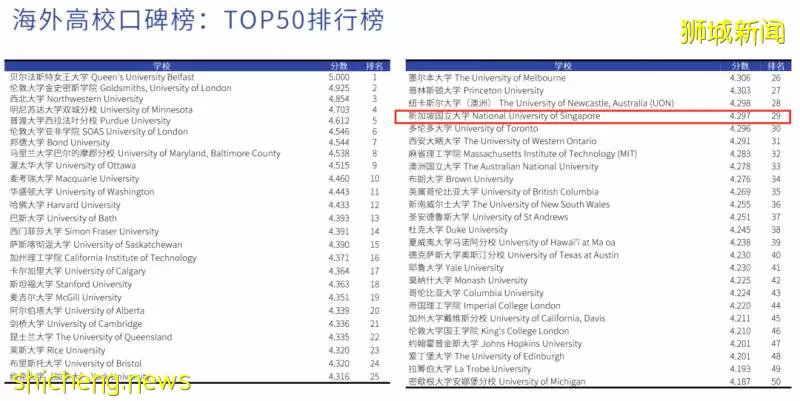Click Northwestern University name
Image resolution: width=800 pixels, height=401 pixels.
pyautogui.click(x=77, y=99)
